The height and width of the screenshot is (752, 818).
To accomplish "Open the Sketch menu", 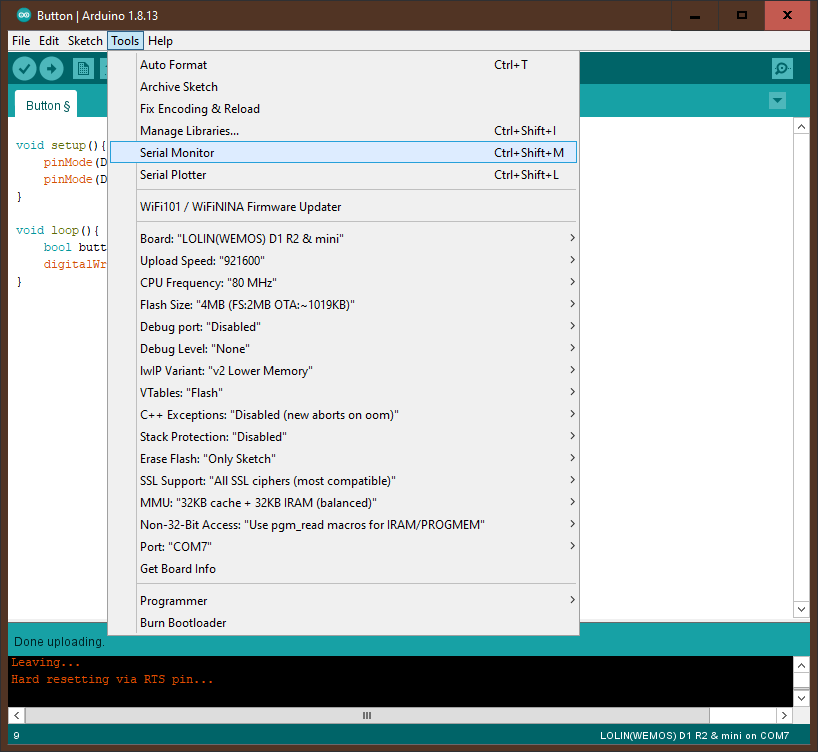I will pyautogui.click(x=85, y=41).
